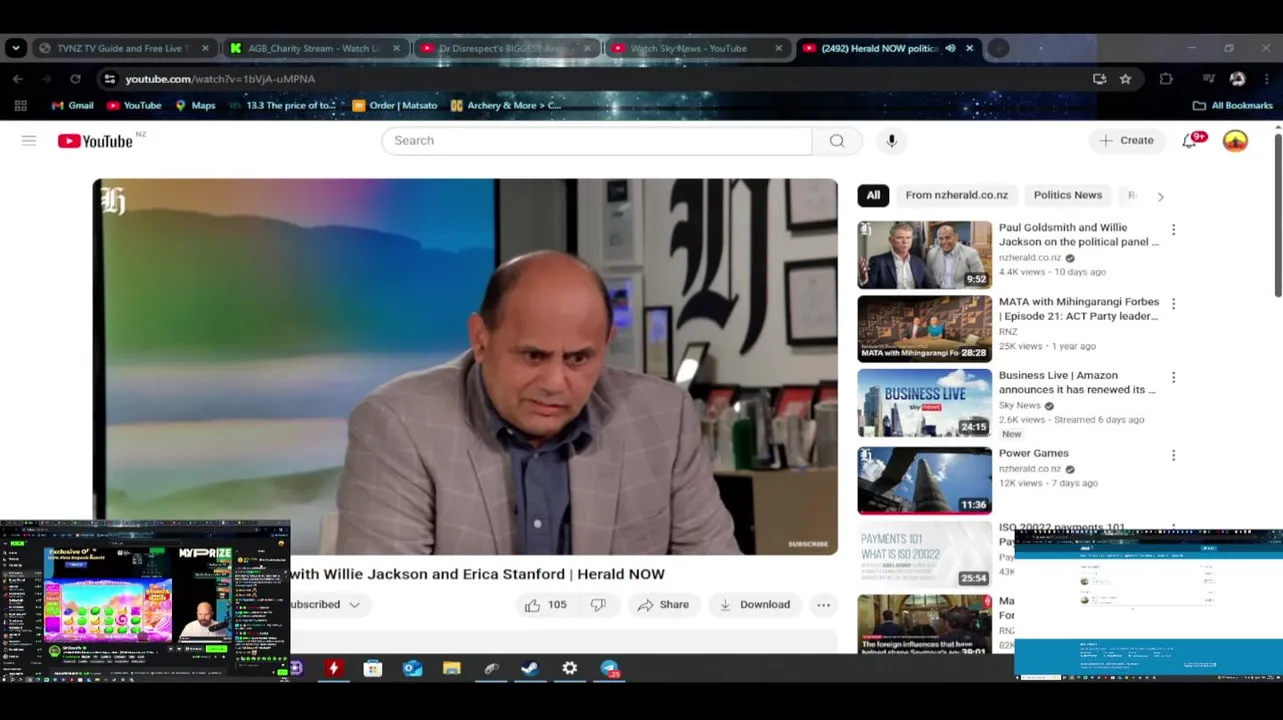Open the Power Games video thumbnail
1283x720 pixels.
[x=924, y=481]
